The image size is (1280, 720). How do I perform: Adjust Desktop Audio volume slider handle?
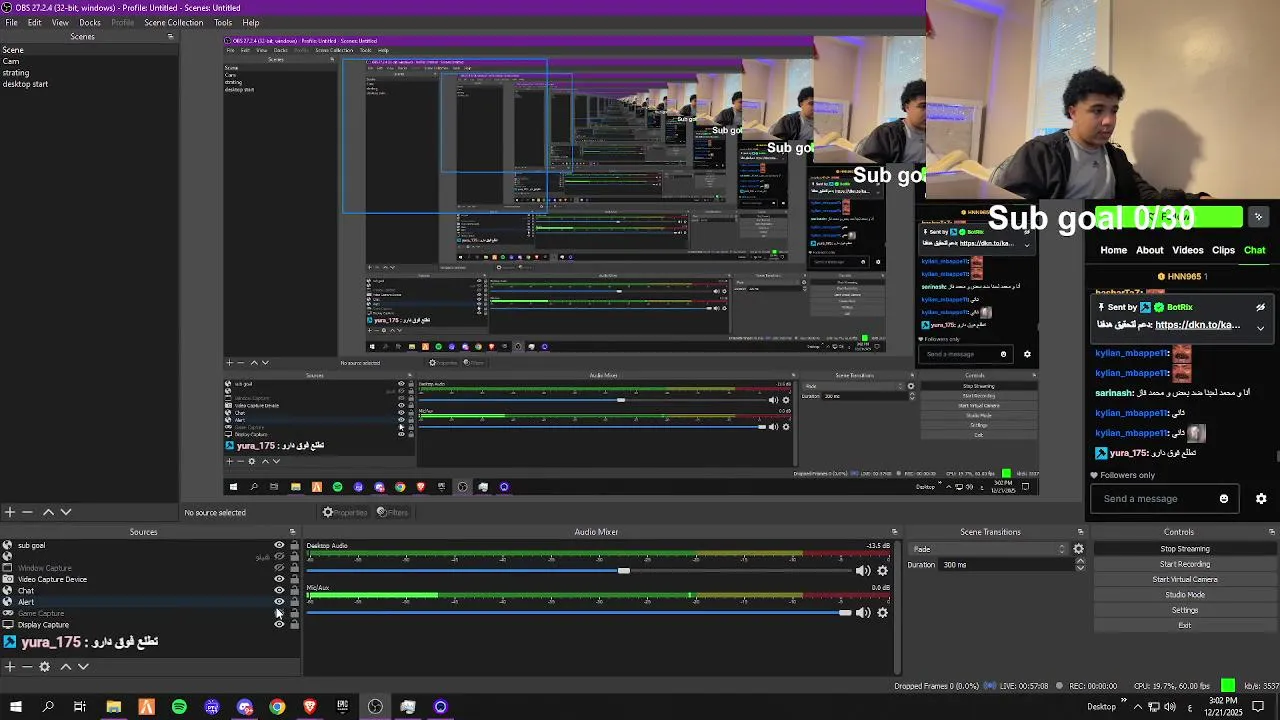(x=624, y=571)
